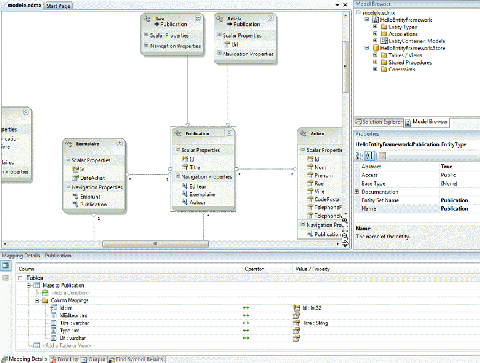Click the Entity Types folder icon
The width and height of the screenshot is (480, 363).
(384, 27)
